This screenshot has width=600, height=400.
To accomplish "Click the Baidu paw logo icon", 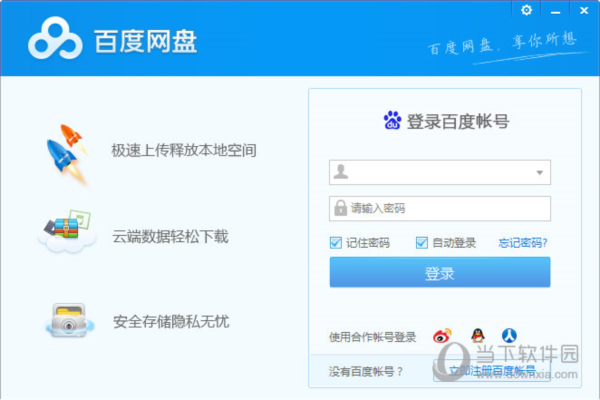I will (392, 121).
